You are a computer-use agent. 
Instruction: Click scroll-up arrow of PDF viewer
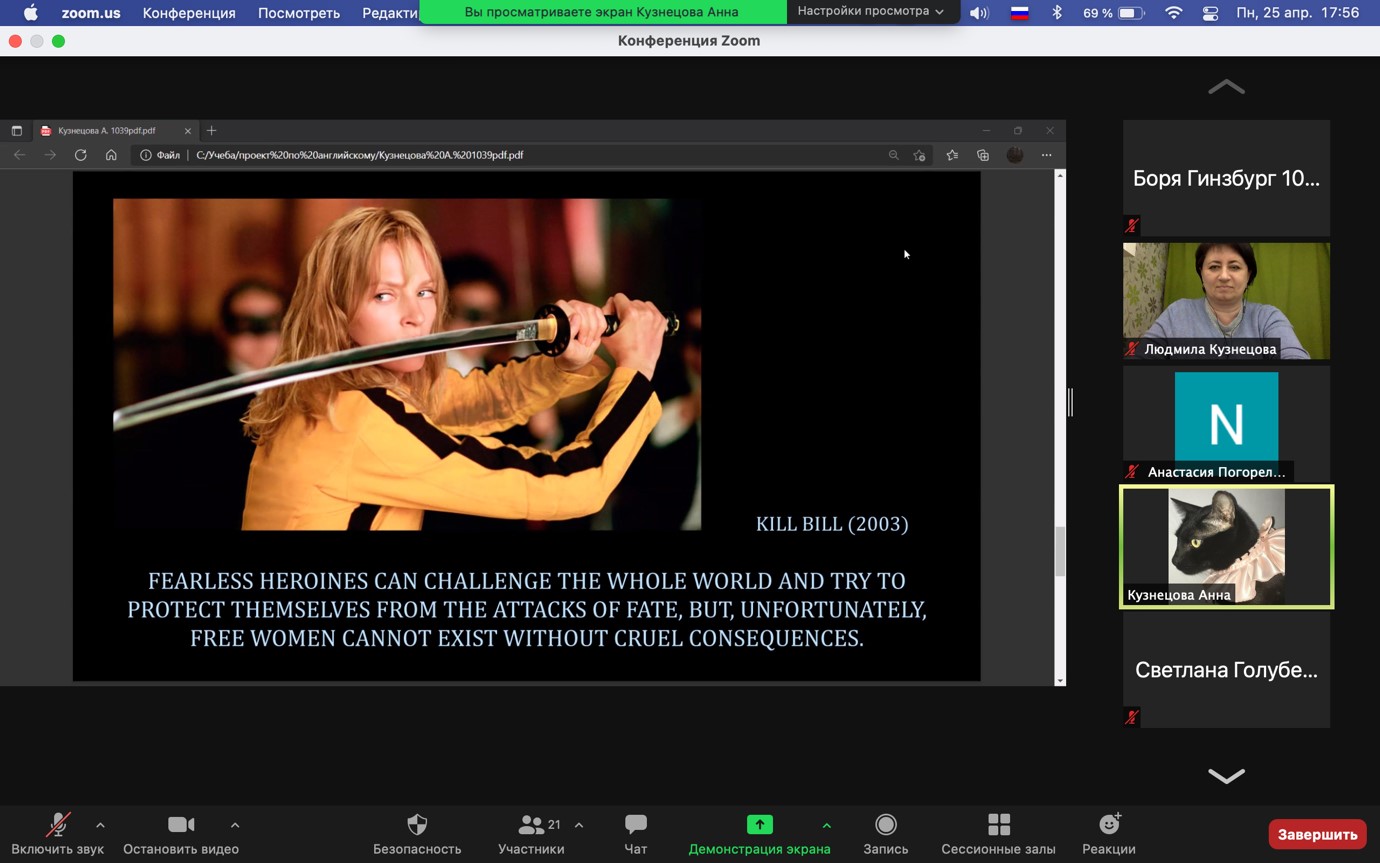(x=1060, y=176)
